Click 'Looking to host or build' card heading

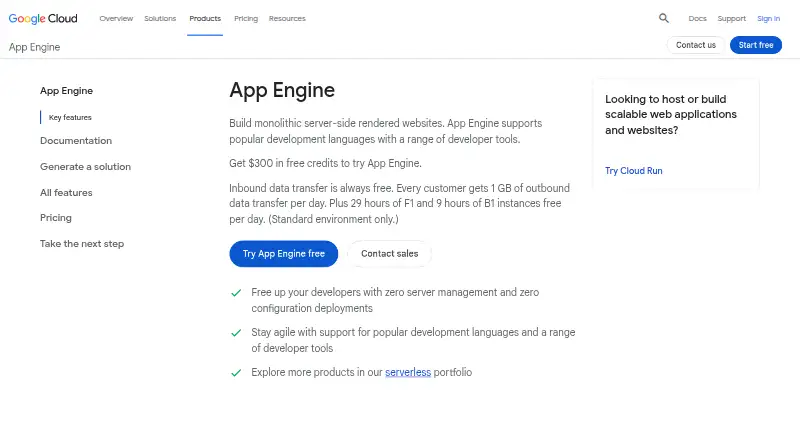[x=670, y=114]
